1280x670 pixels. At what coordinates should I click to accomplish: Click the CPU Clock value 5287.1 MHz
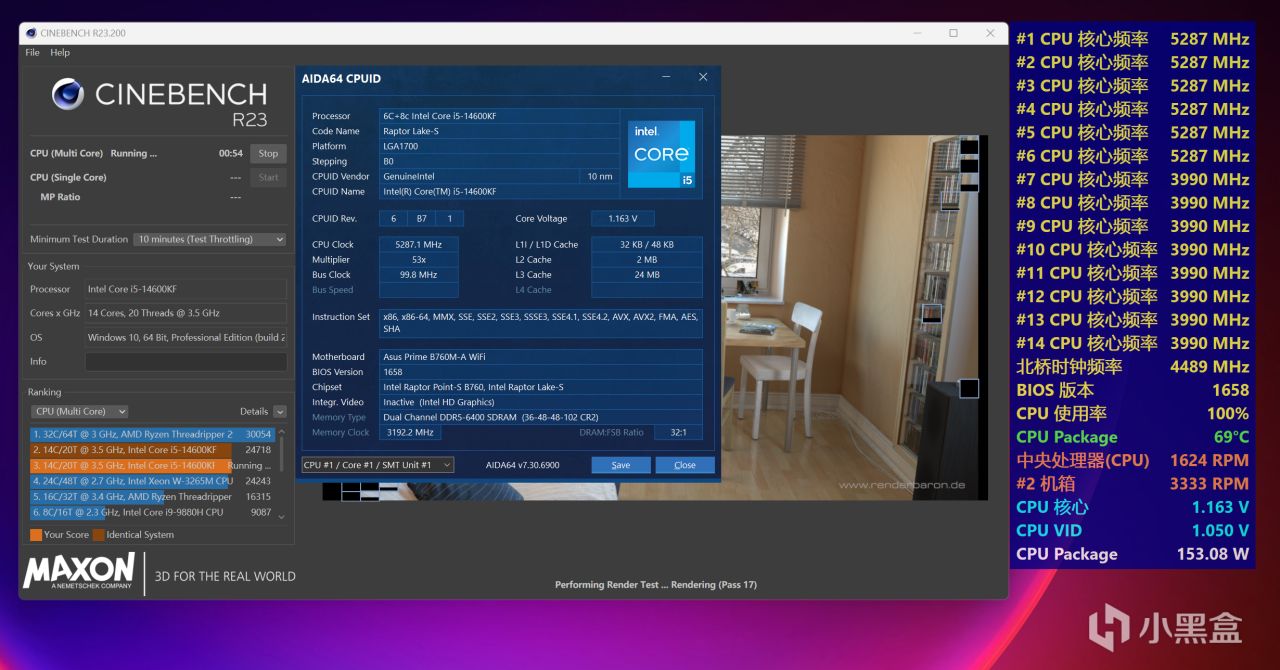pyautogui.click(x=418, y=244)
